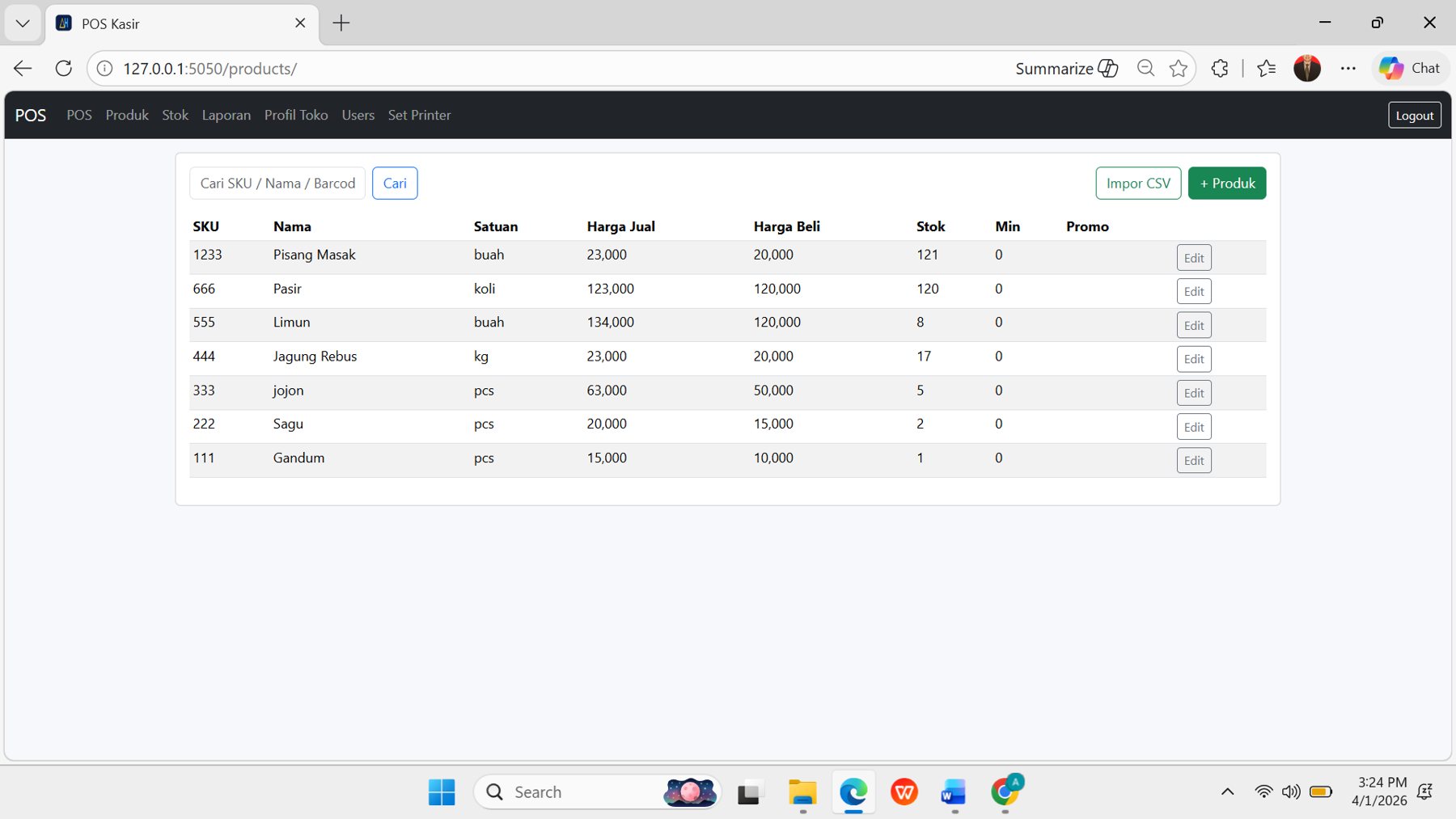Open WPS Office from the taskbar
The width and height of the screenshot is (1456, 819).
(904, 792)
